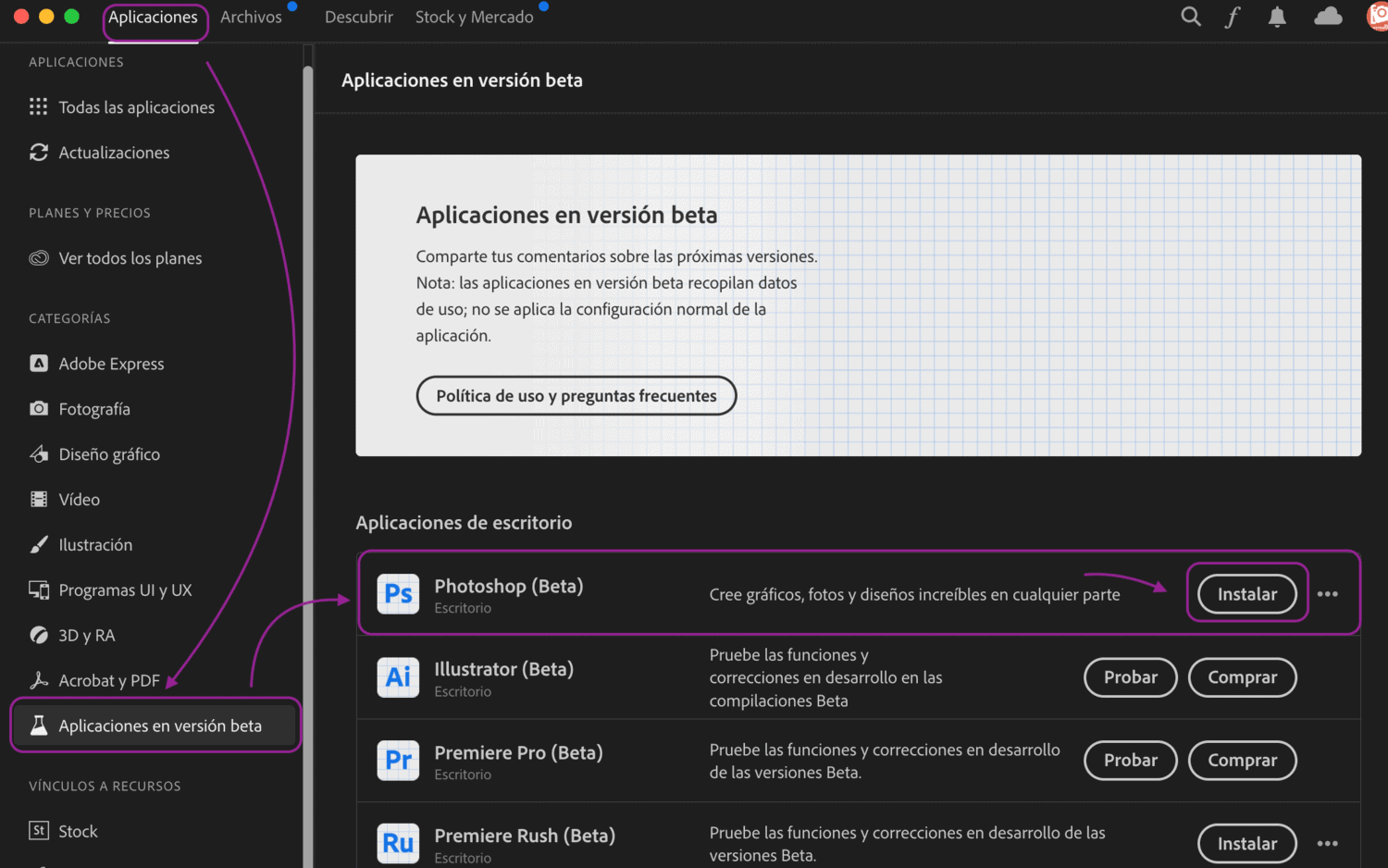Click the grid icon beside Todas las aplicaciones
Viewport: 1388px width, 868px height.
pyautogui.click(x=38, y=107)
